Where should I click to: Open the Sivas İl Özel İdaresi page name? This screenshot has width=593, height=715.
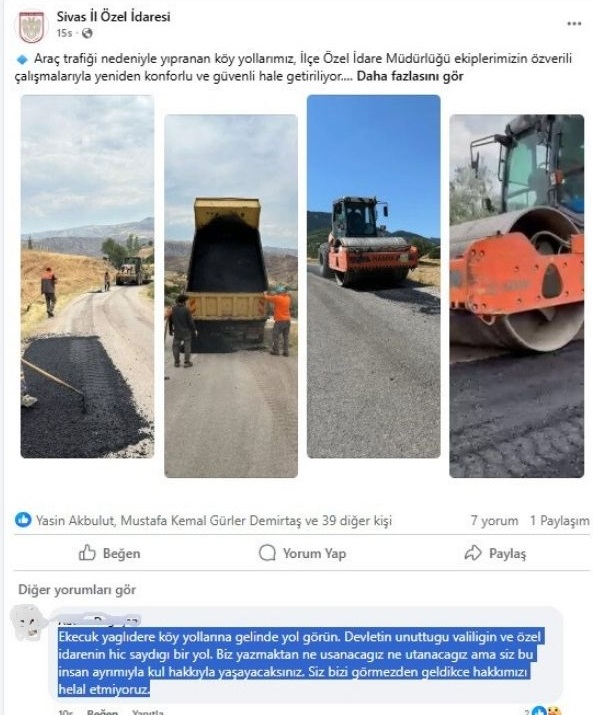pyautogui.click(x=113, y=17)
